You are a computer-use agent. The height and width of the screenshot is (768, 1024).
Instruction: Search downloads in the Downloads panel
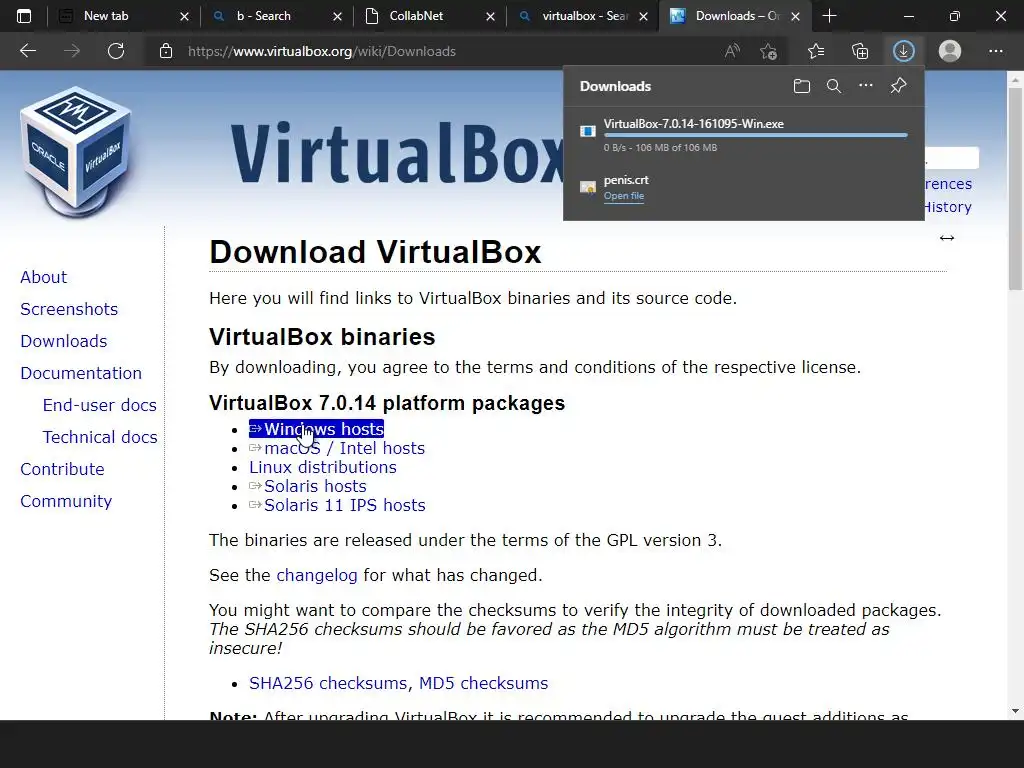click(x=834, y=86)
